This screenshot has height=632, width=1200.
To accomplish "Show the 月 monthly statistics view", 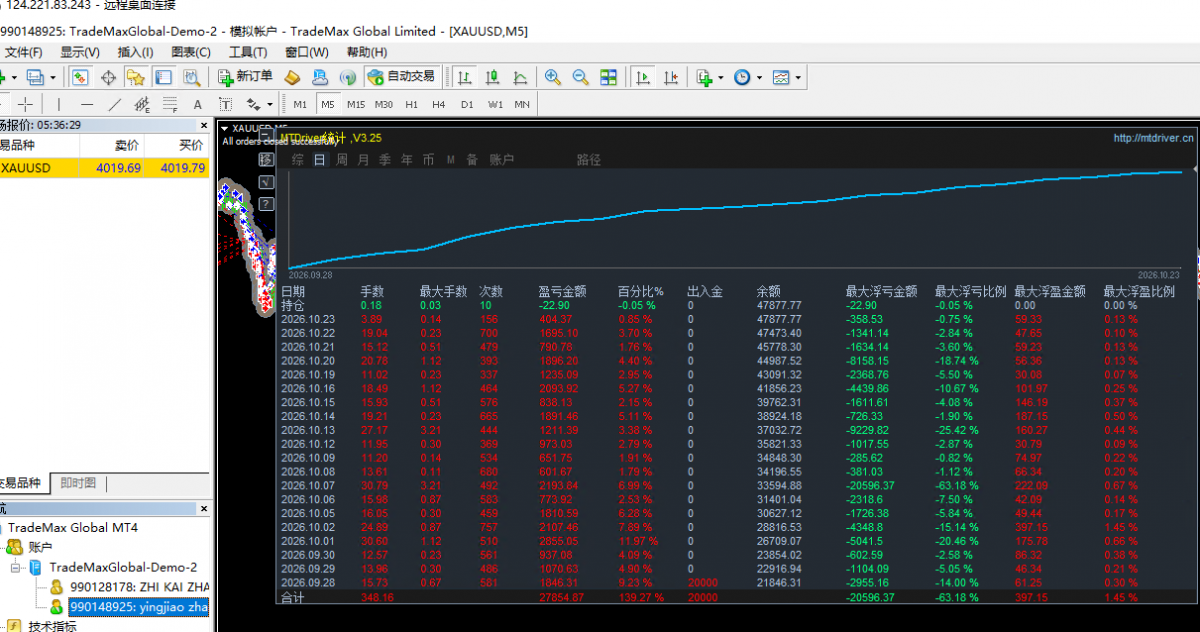I will (363, 159).
